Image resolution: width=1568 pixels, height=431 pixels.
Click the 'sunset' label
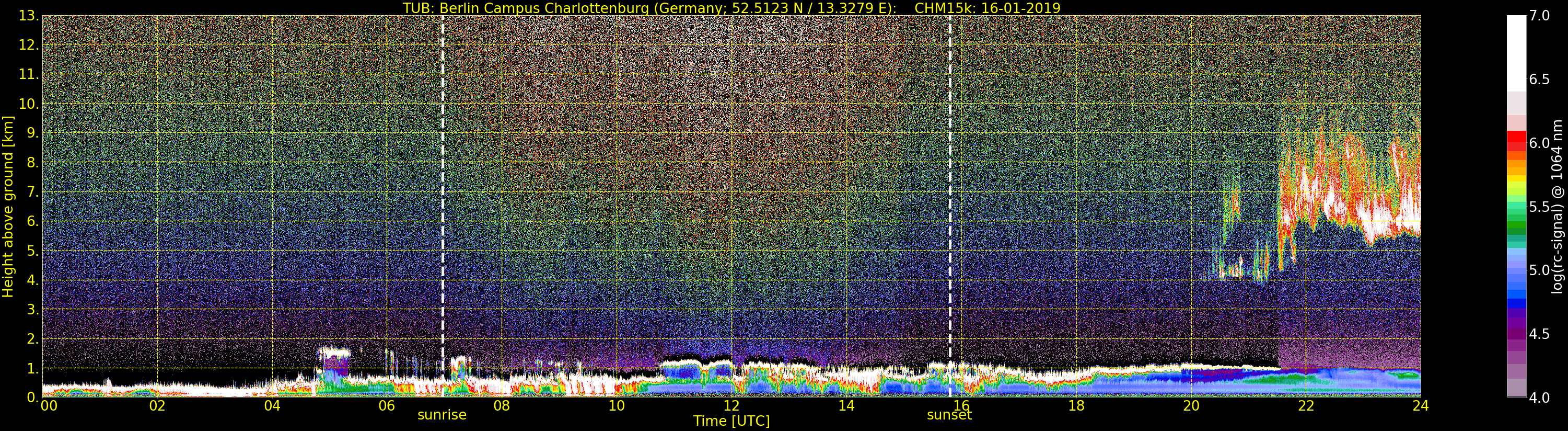(x=949, y=415)
